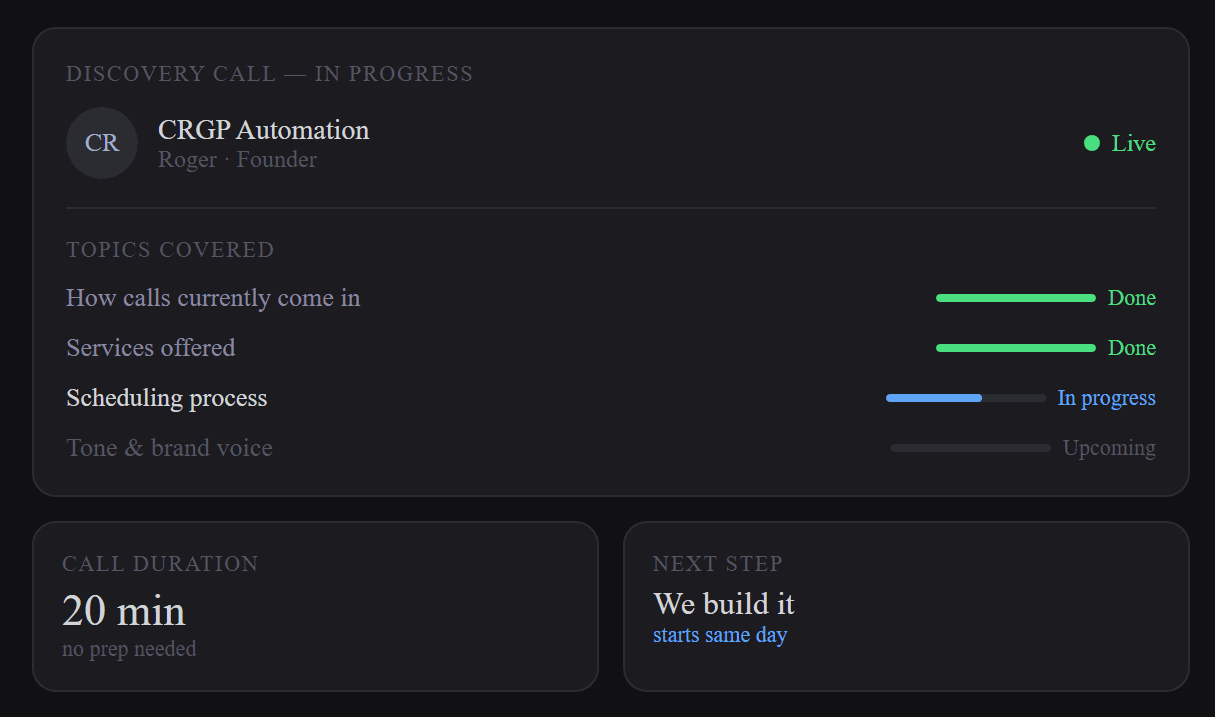Click the 'In progress' status label
This screenshot has height=717, width=1215.
[x=1107, y=398]
